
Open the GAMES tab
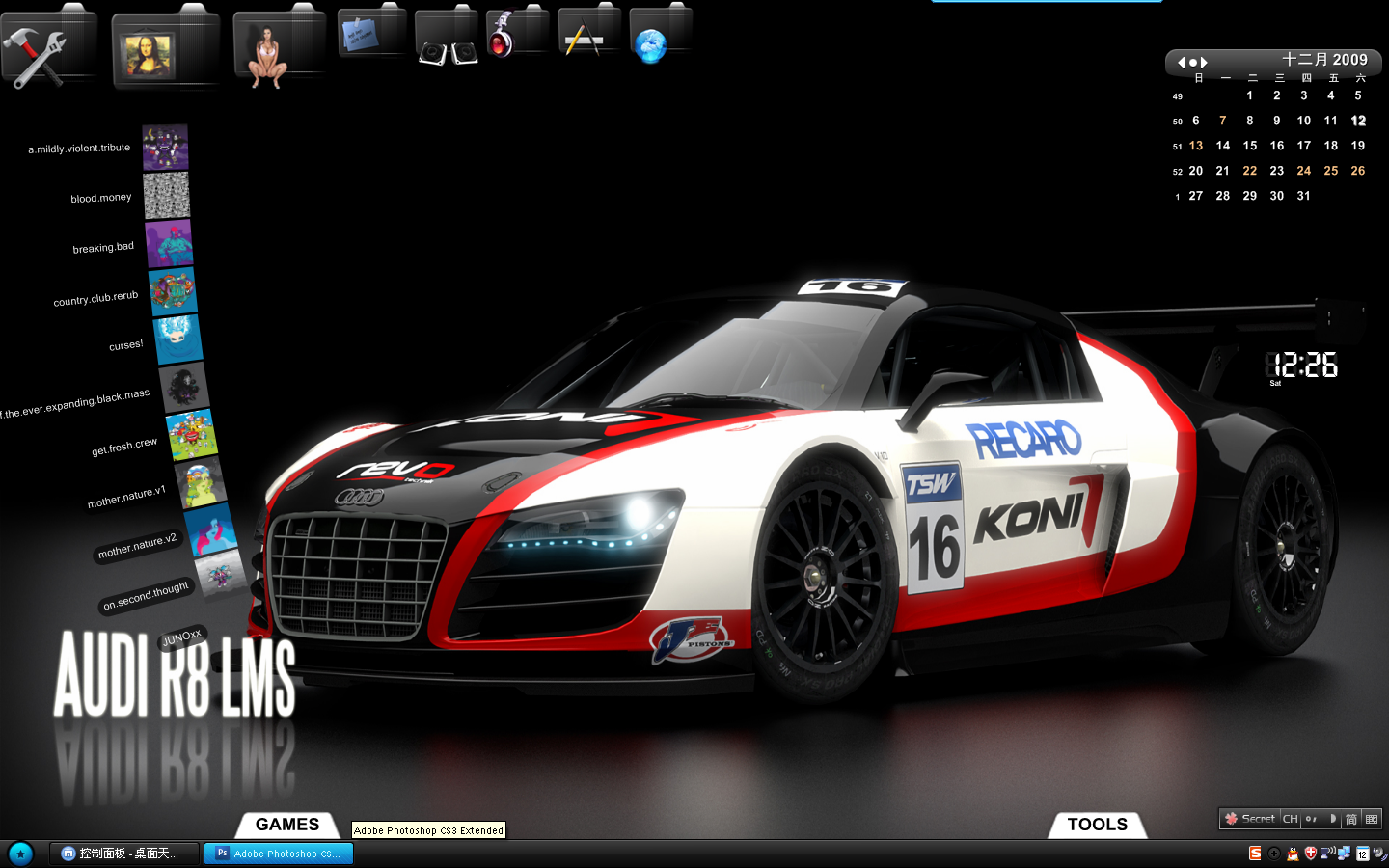[x=287, y=825]
